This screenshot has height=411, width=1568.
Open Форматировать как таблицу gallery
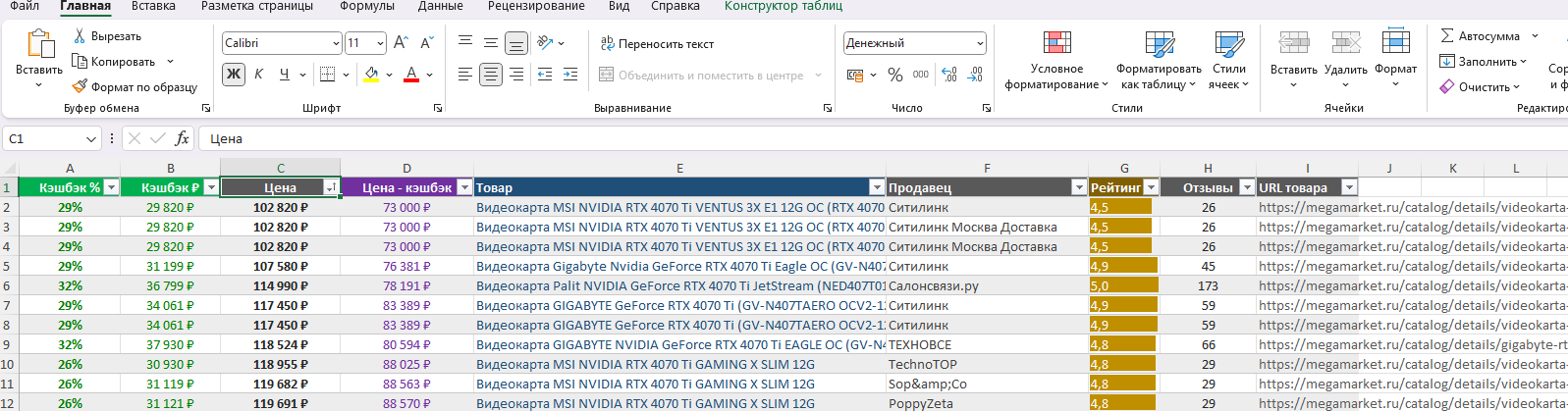[x=1159, y=60]
